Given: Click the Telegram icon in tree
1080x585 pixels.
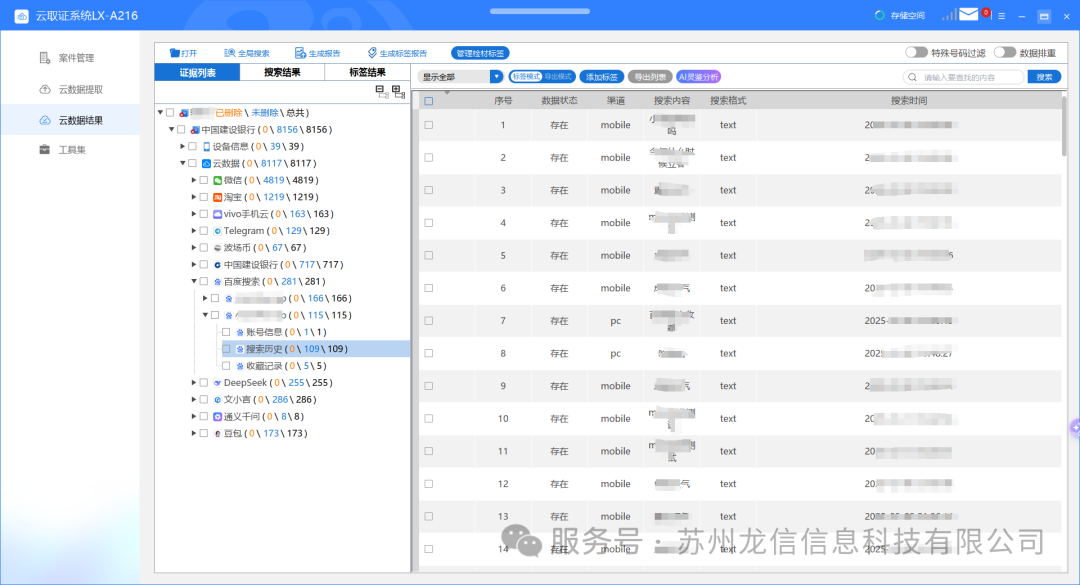Looking at the screenshot, I should pyautogui.click(x=217, y=231).
